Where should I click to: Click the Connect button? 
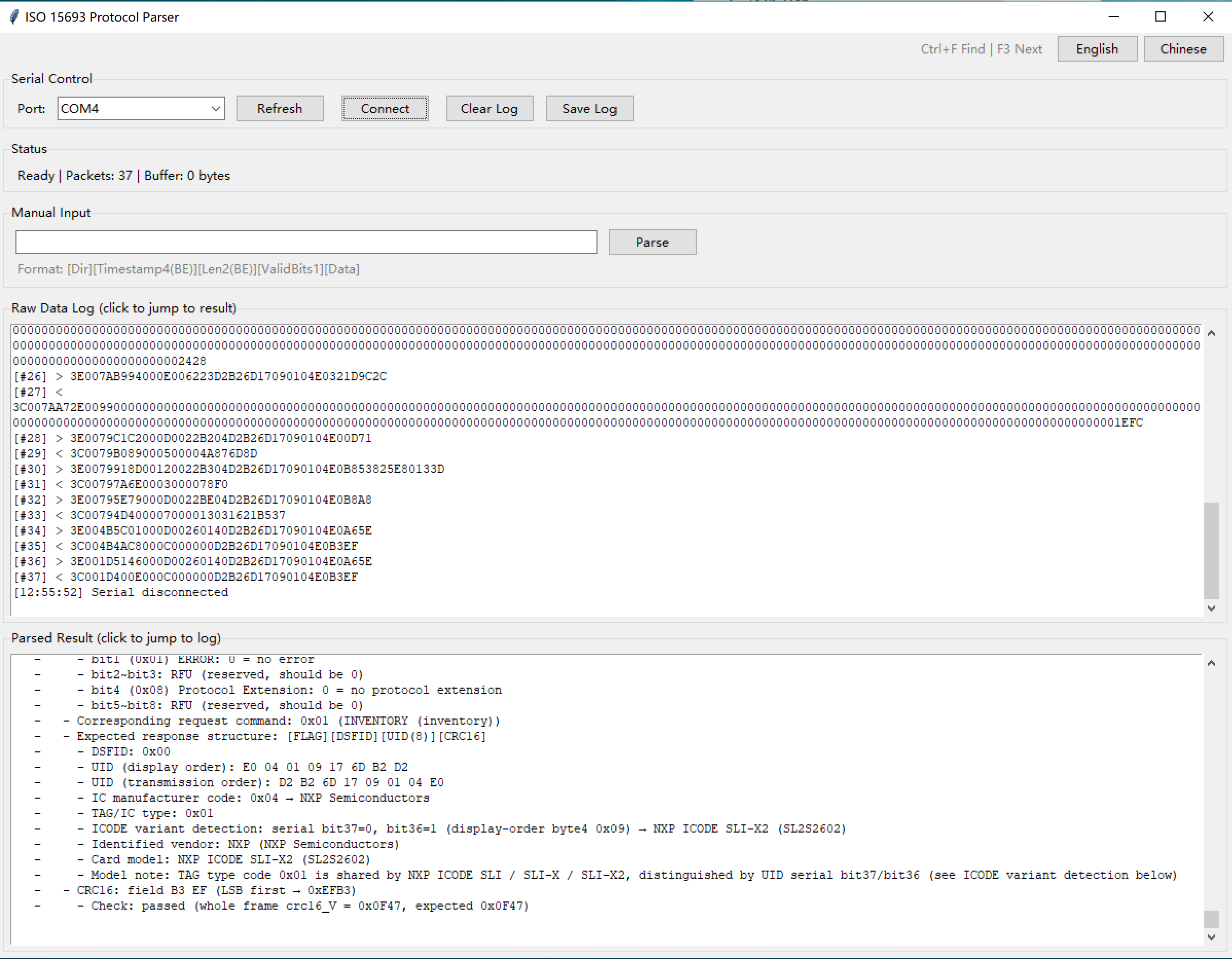coord(385,108)
